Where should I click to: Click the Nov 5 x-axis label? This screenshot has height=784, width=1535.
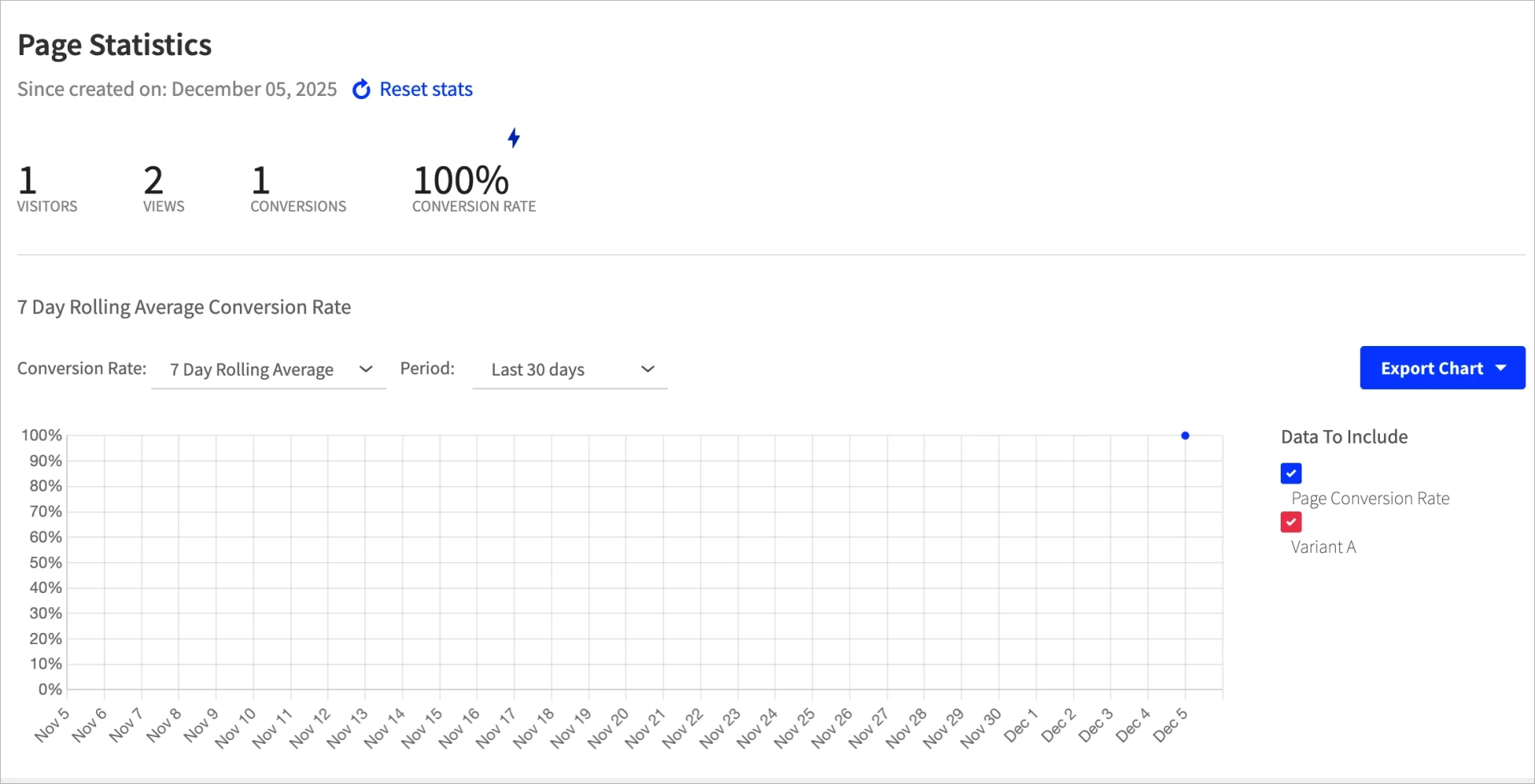52,726
